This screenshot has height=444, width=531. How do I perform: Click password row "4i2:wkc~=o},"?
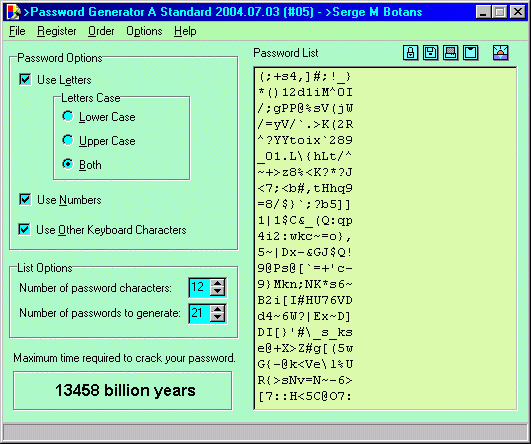click(x=305, y=236)
